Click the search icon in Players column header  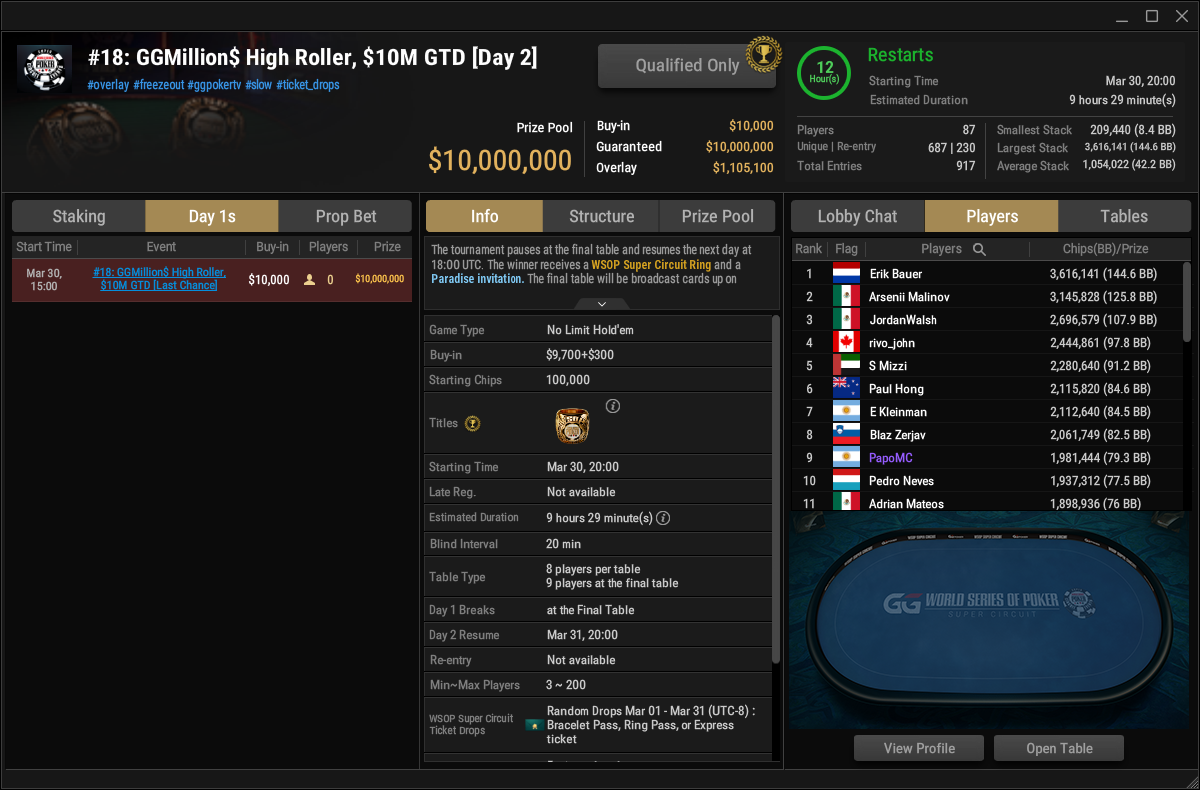click(x=980, y=249)
